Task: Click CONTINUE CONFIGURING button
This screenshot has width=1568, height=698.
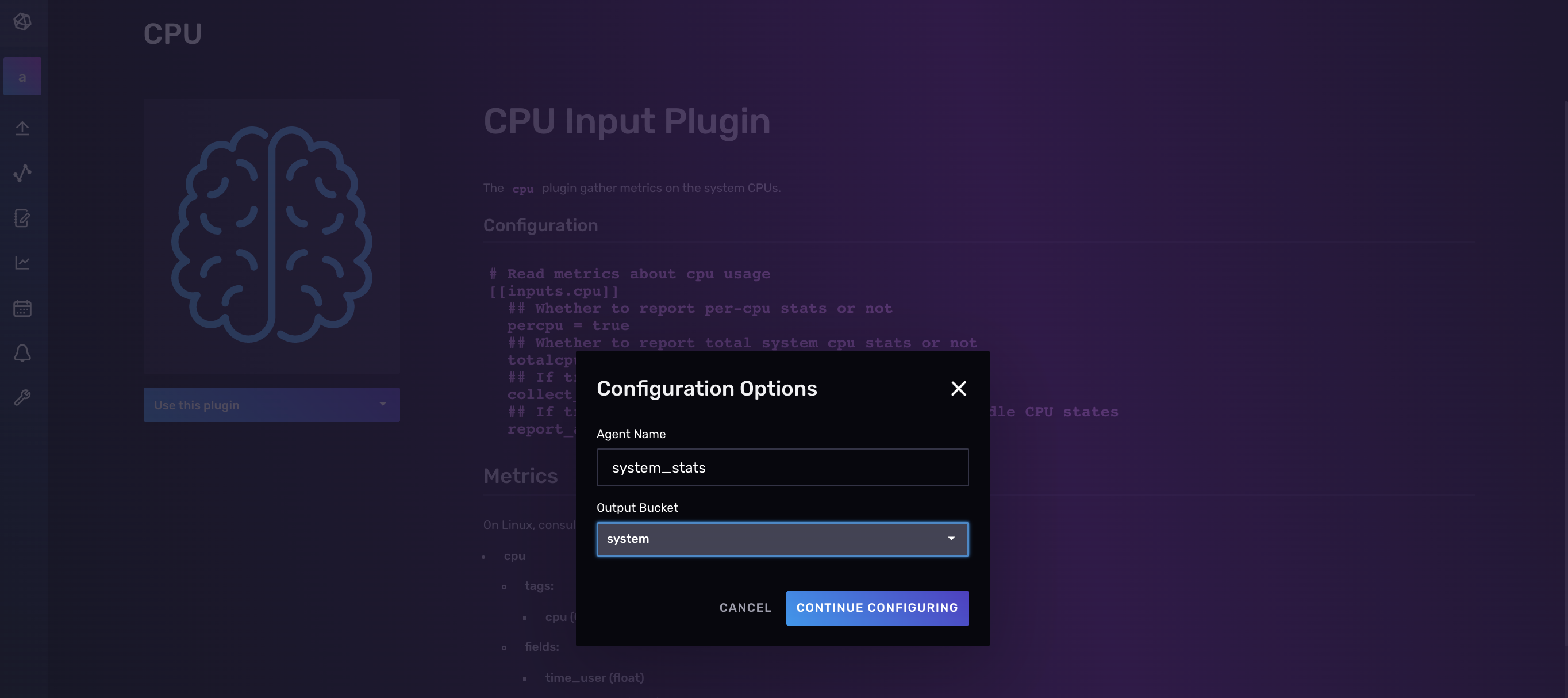Action: coord(877,608)
